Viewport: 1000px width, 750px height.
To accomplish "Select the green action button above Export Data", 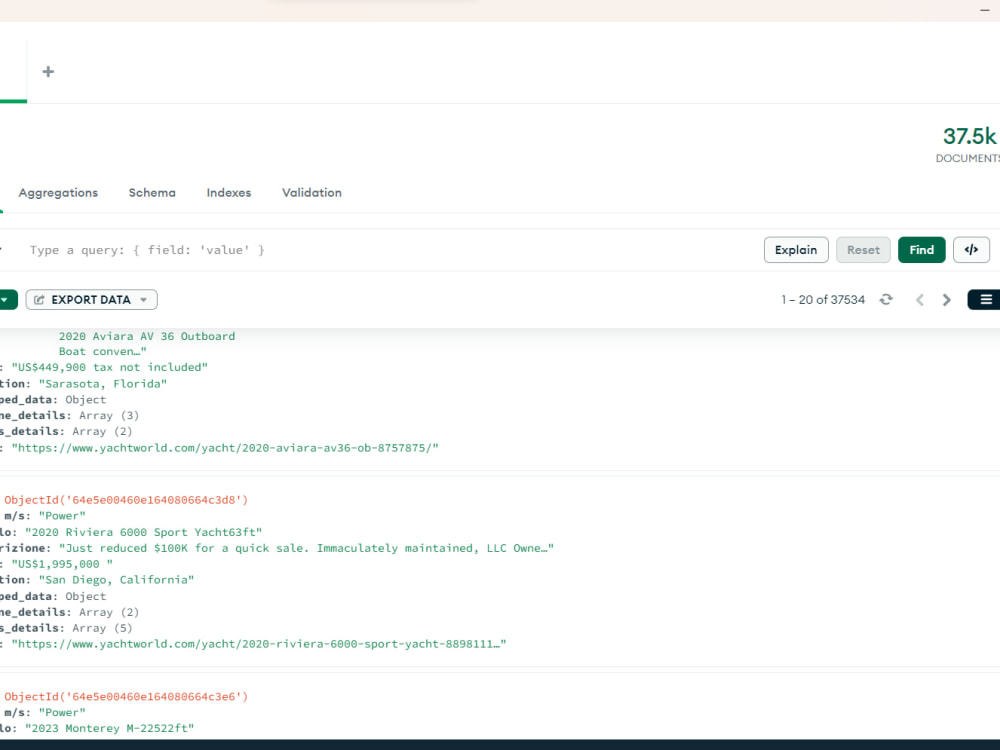I will click(5, 299).
